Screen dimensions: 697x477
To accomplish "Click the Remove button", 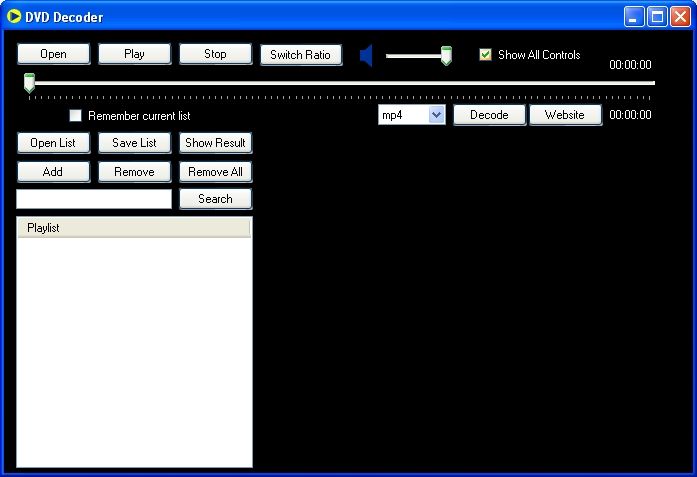I will (x=134, y=172).
